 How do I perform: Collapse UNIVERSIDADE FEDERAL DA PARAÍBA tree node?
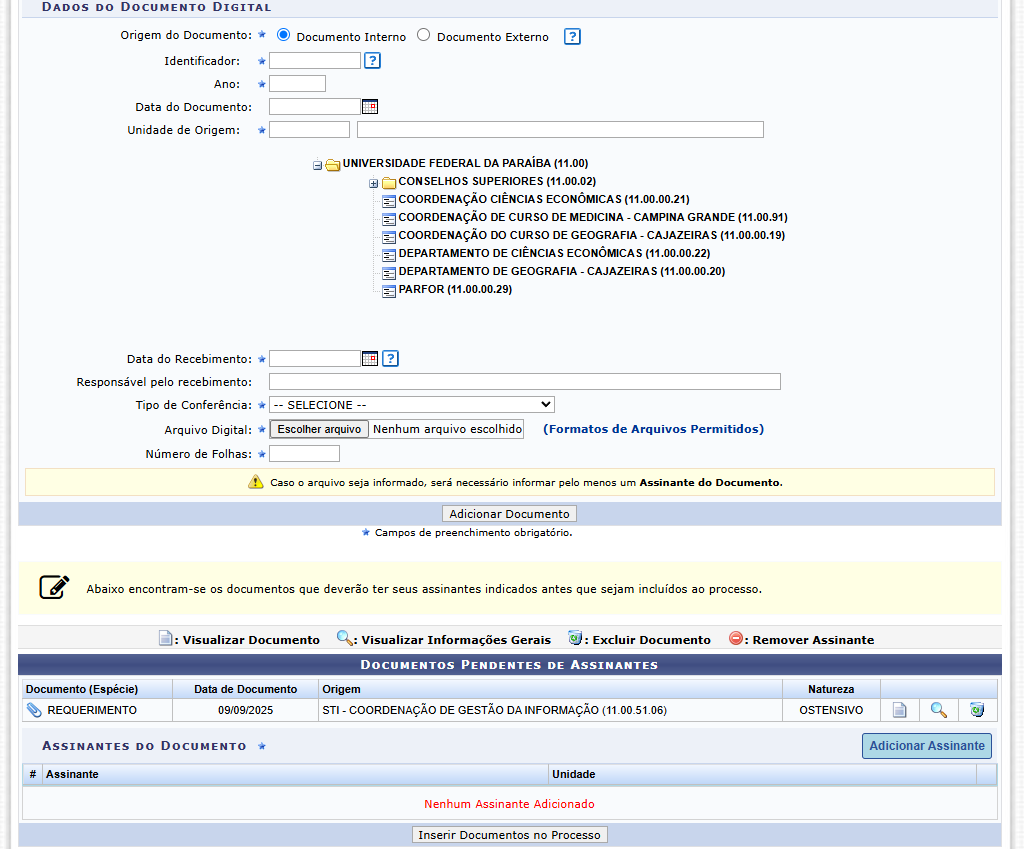coord(317,165)
